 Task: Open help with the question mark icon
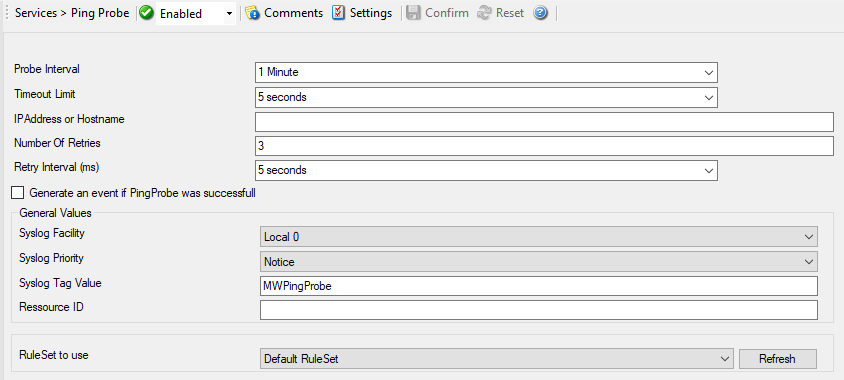click(540, 13)
